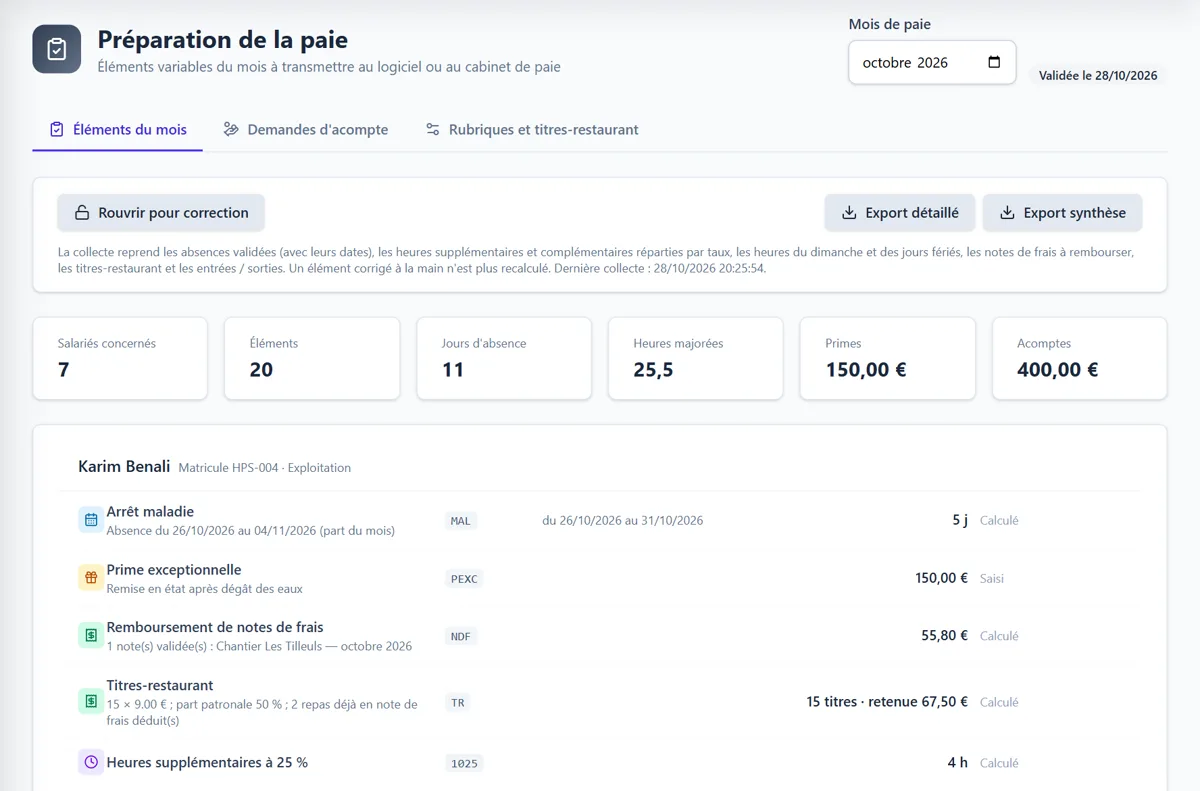The width and height of the screenshot is (1200, 791).
Task: Click the period du 26/10/2026 au 31/10/2026
Action: (623, 520)
